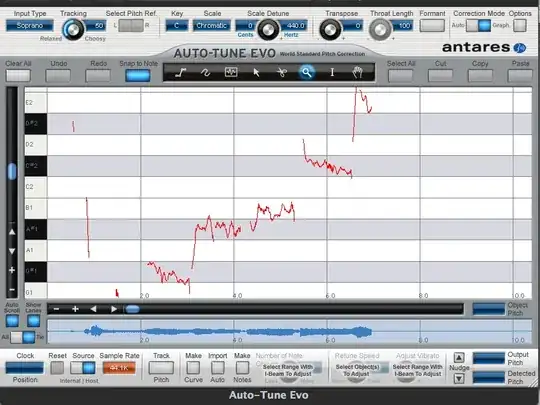Click the Select All button
Viewport: 540px width, 405px height.
tap(401, 75)
